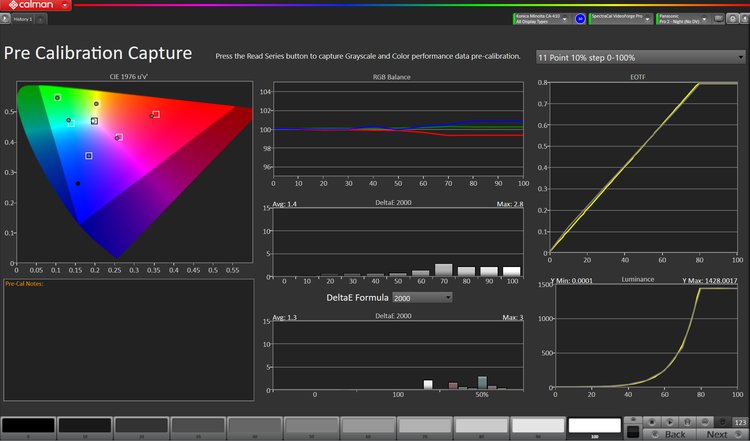This screenshot has height=441, width=750.
Task: Click the 123 numeric display icon
Action: 740,422
